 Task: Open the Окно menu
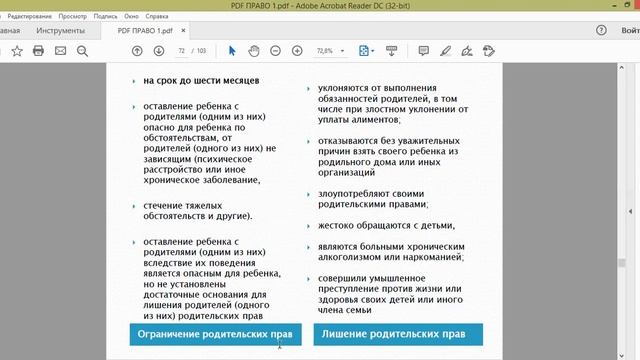[131, 16]
